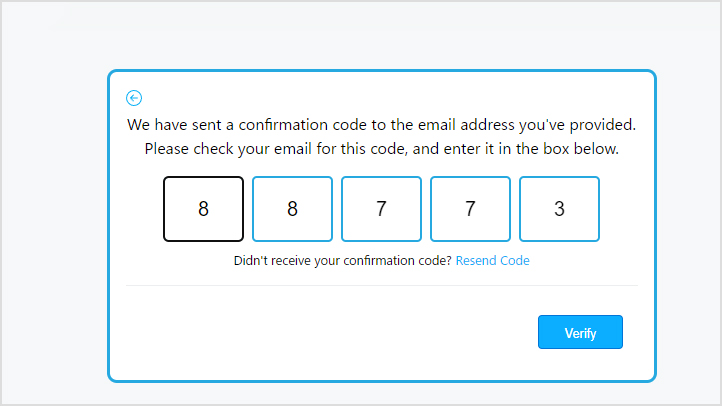Click empty space left of the Verify button
The image size is (722, 406).
(x=330, y=332)
